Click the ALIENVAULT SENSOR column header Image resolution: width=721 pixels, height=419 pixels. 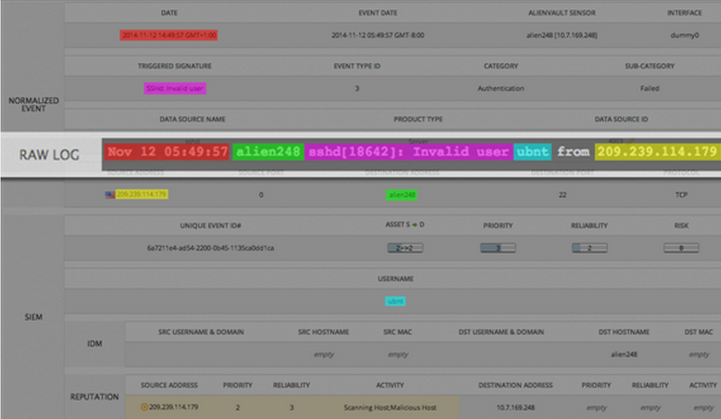562,13
